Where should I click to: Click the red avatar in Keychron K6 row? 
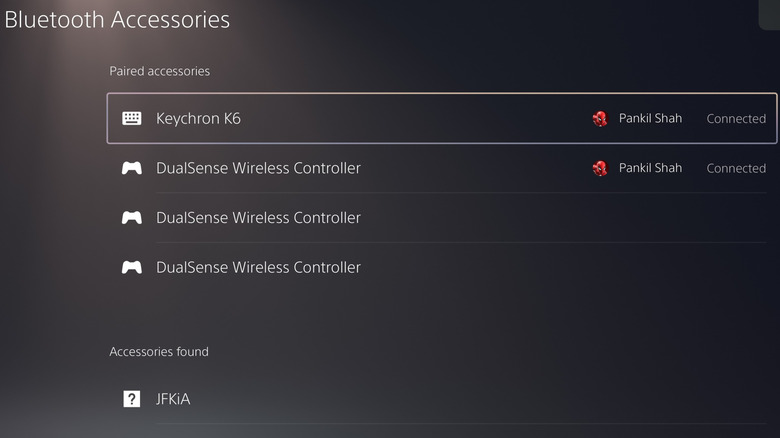(x=600, y=118)
